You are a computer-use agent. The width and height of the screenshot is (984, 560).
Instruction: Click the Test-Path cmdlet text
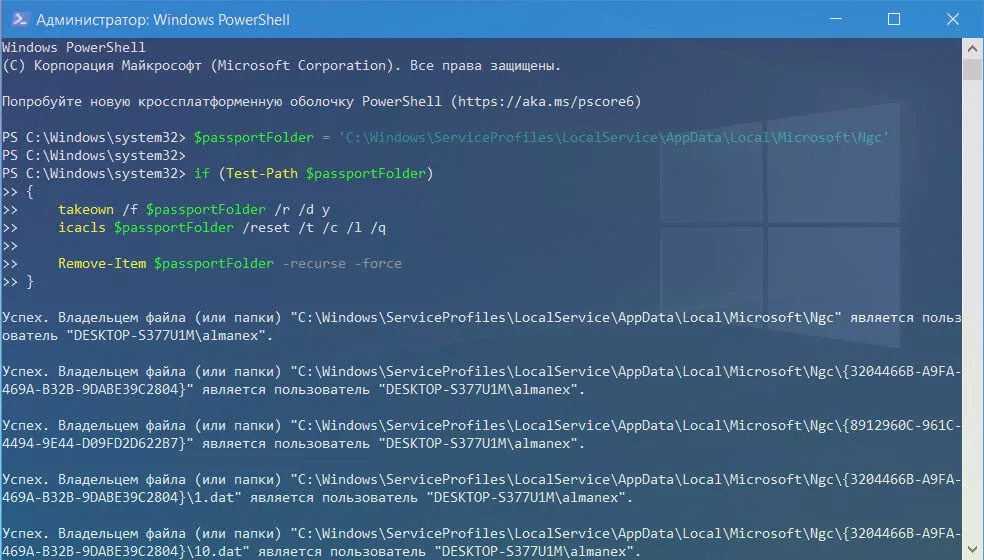(264, 173)
